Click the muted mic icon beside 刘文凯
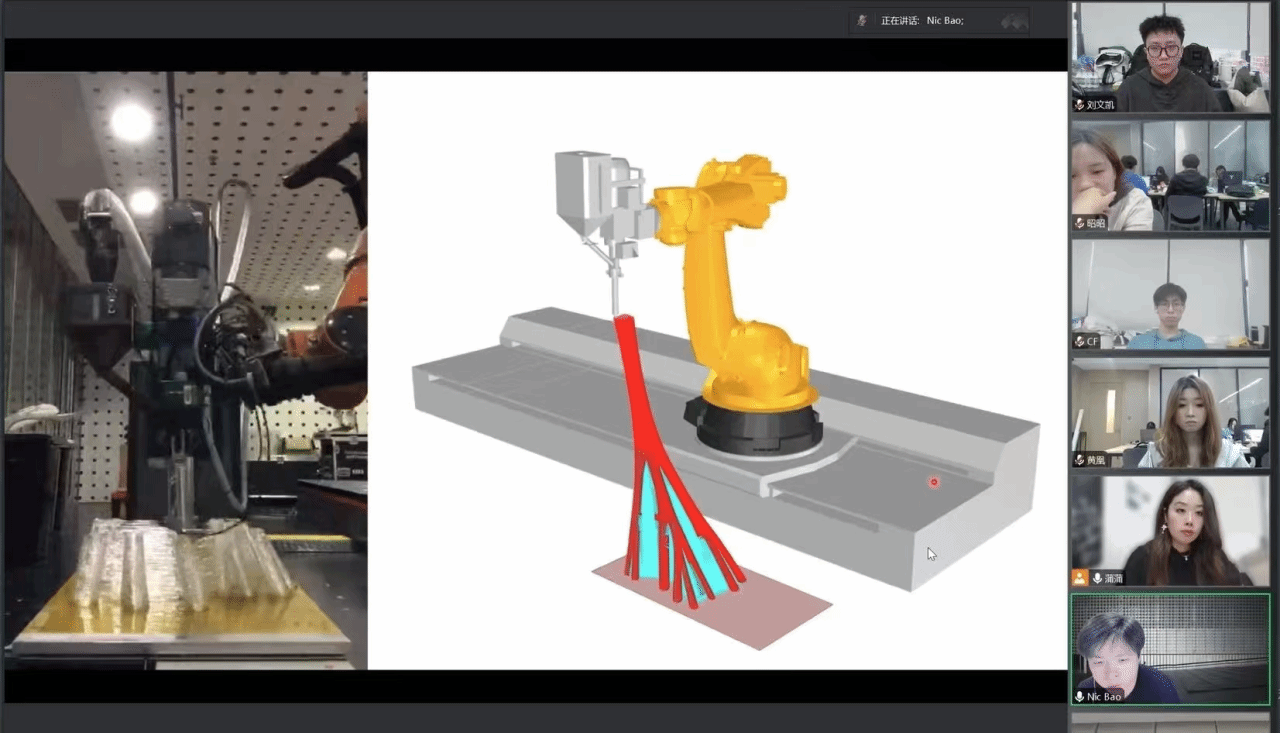Image resolution: width=1280 pixels, height=733 pixels. pos(1080,105)
